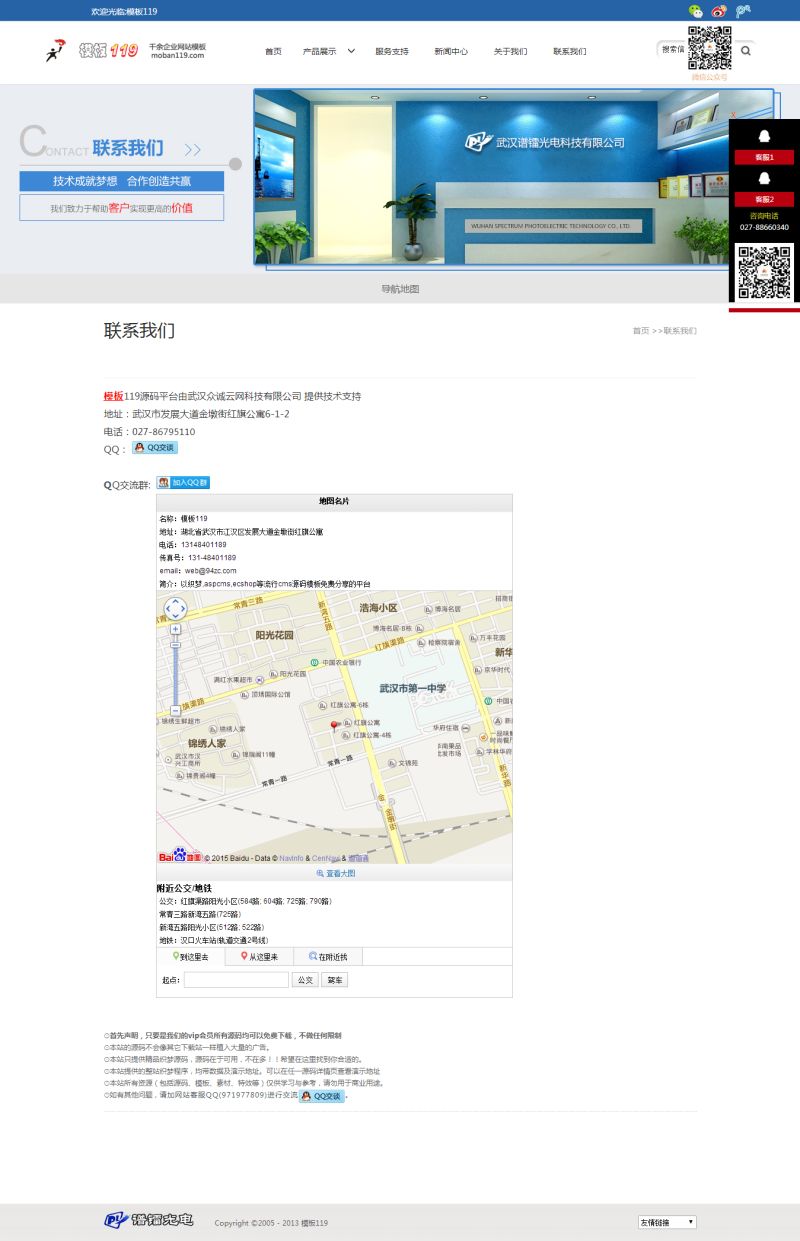Click the 锦绣人家 label on map
The width and height of the screenshot is (800, 1241).
click(207, 743)
